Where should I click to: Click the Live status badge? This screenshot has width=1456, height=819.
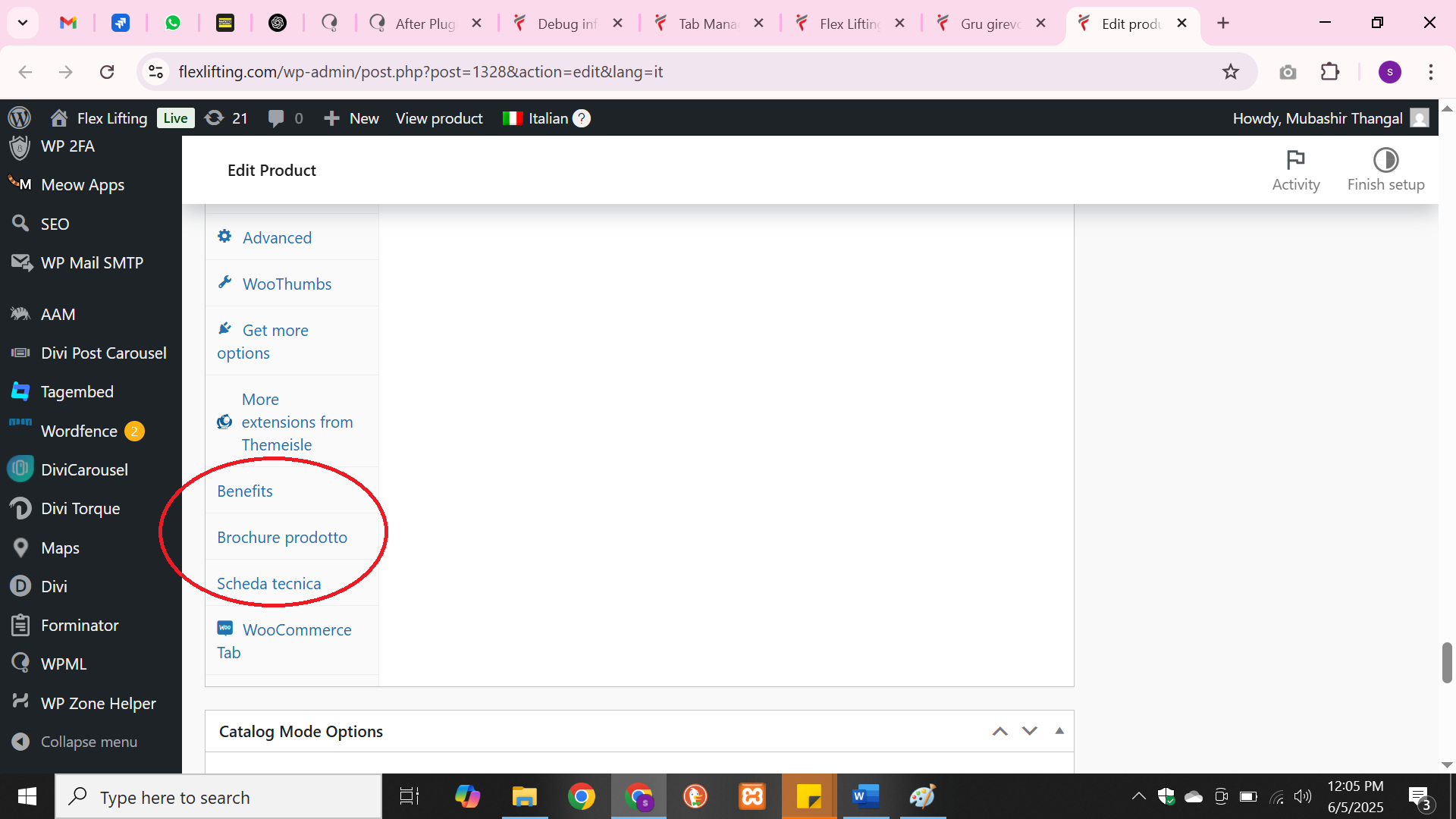pyautogui.click(x=175, y=118)
